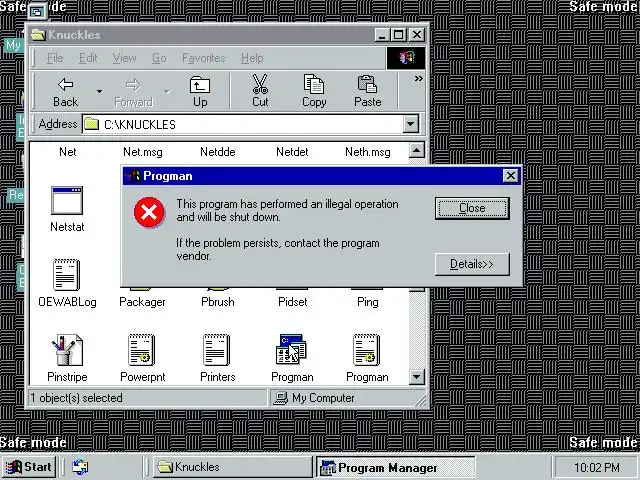Switch to Program Manager taskbar button
The width and height of the screenshot is (640, 480).
(x=396, y=467)
